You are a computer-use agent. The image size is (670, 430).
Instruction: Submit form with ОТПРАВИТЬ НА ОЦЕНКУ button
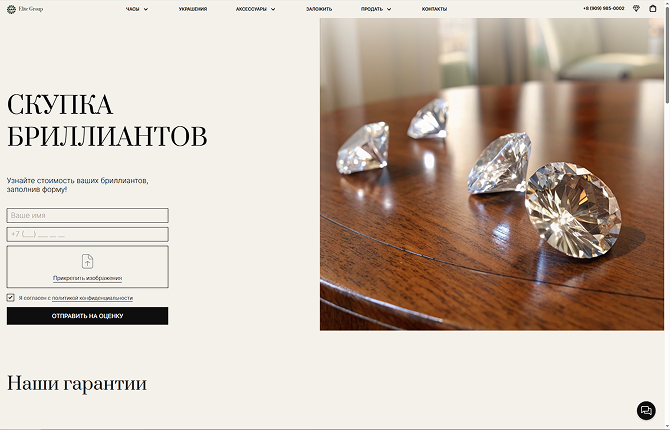[88, 316]
